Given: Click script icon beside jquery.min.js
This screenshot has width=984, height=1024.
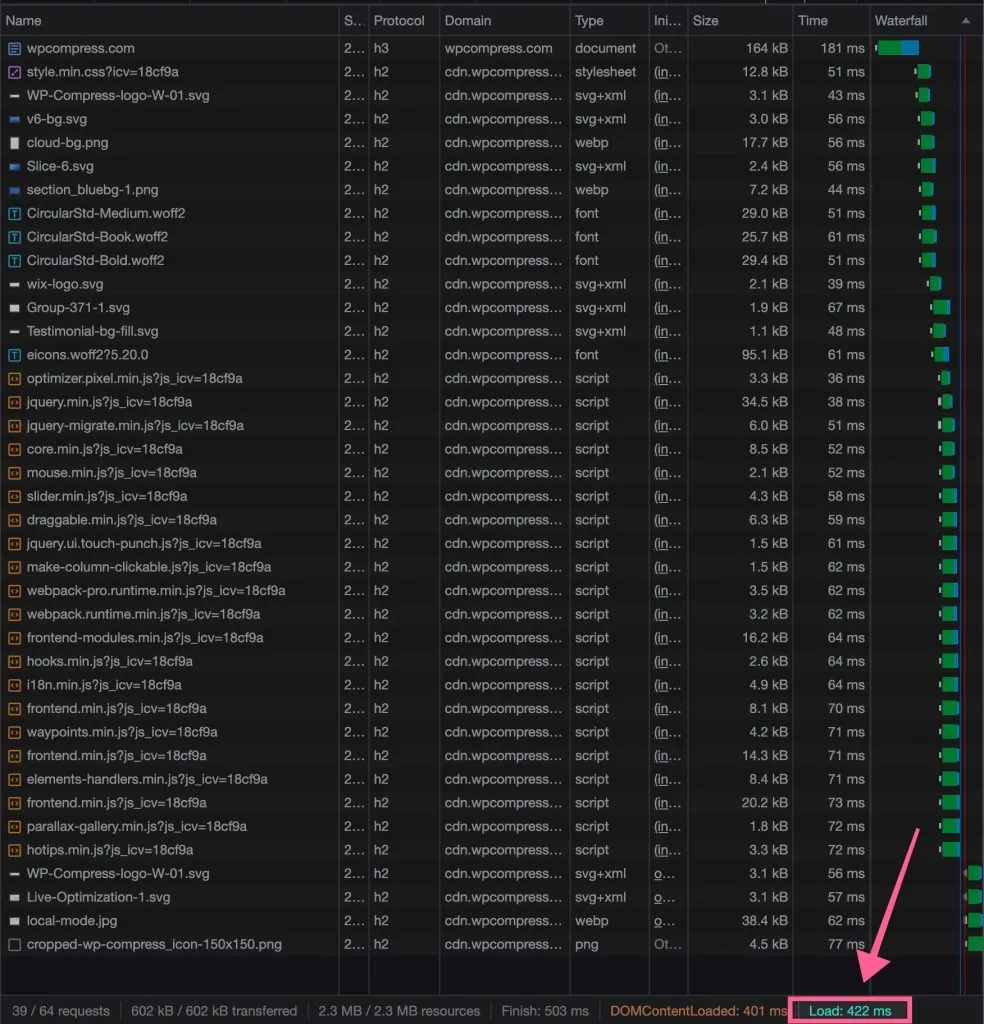Looking at the screenshot, I should (x=14, y=402).
